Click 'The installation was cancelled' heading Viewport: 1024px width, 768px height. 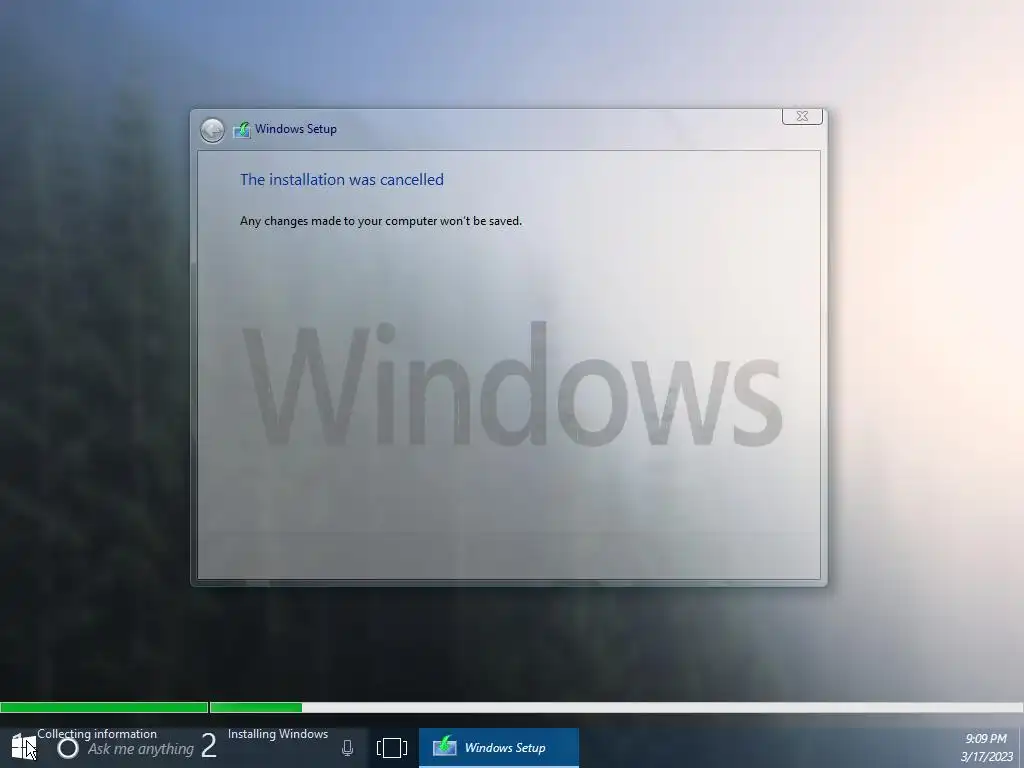pyautogui.click(x=342, y=180)
